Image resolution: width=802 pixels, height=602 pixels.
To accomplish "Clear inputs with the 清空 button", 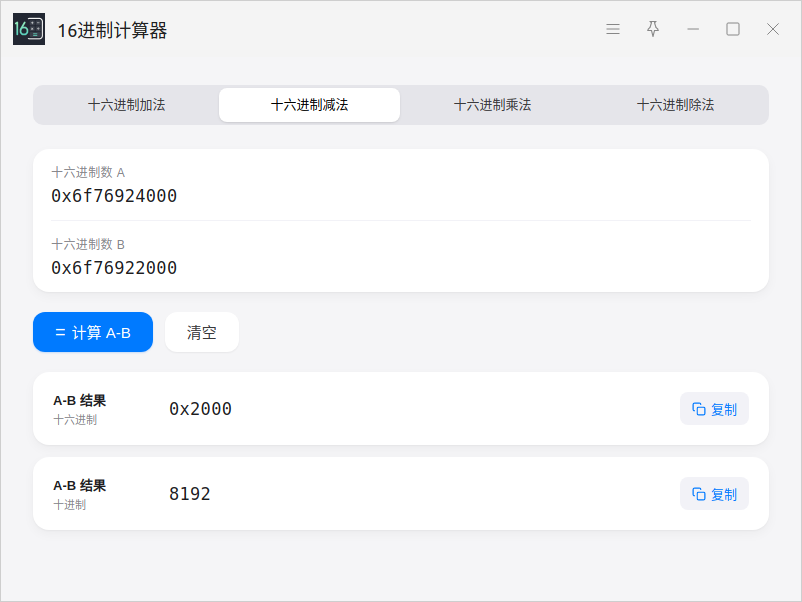I will pos(202,332).
